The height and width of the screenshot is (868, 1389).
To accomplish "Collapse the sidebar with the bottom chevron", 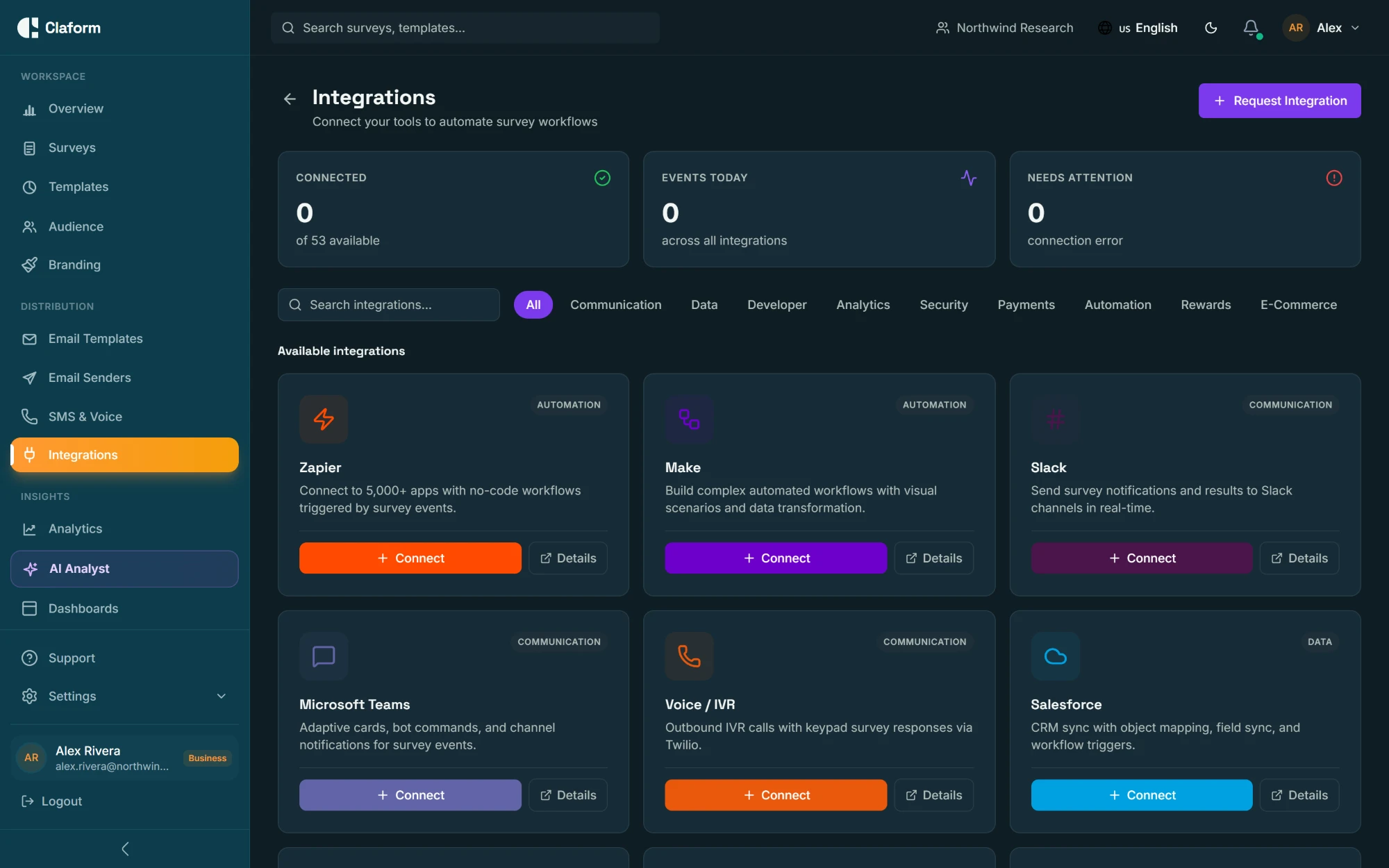I will pyautogui.click(x=125, y=849).
